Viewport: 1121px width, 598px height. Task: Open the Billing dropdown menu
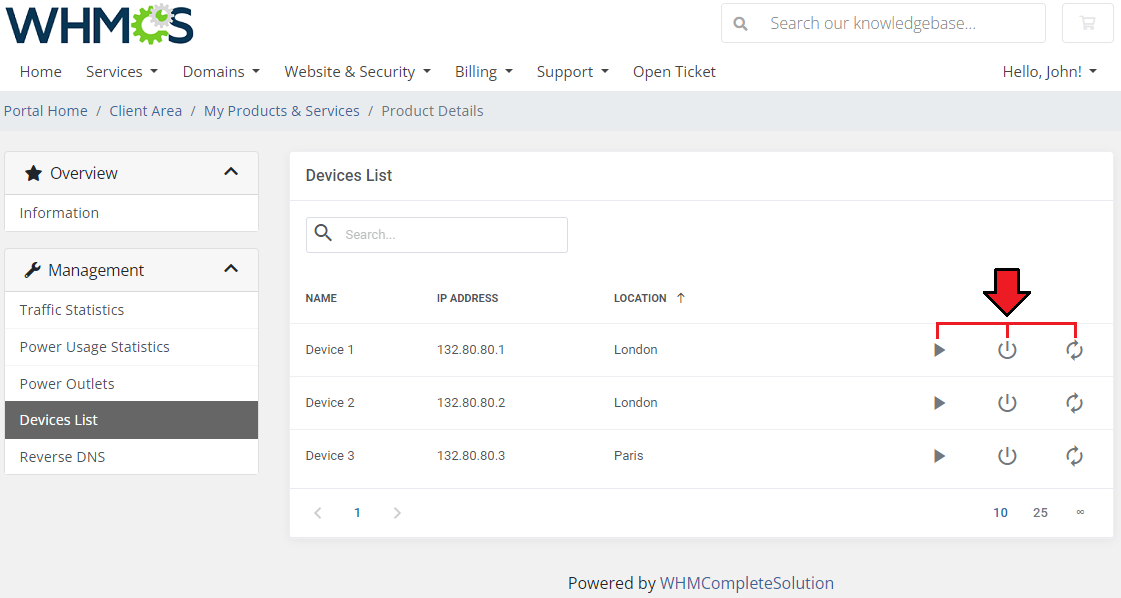tap(484, 72)
